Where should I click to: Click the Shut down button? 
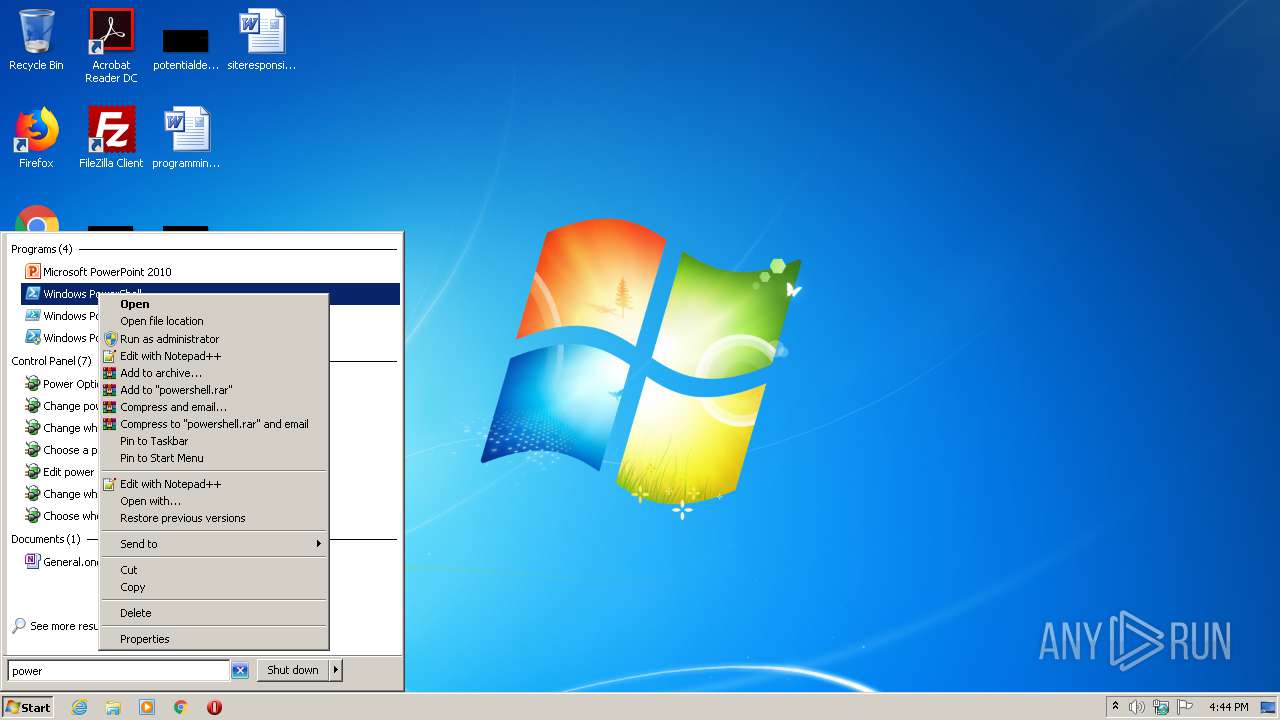point(293,670)
